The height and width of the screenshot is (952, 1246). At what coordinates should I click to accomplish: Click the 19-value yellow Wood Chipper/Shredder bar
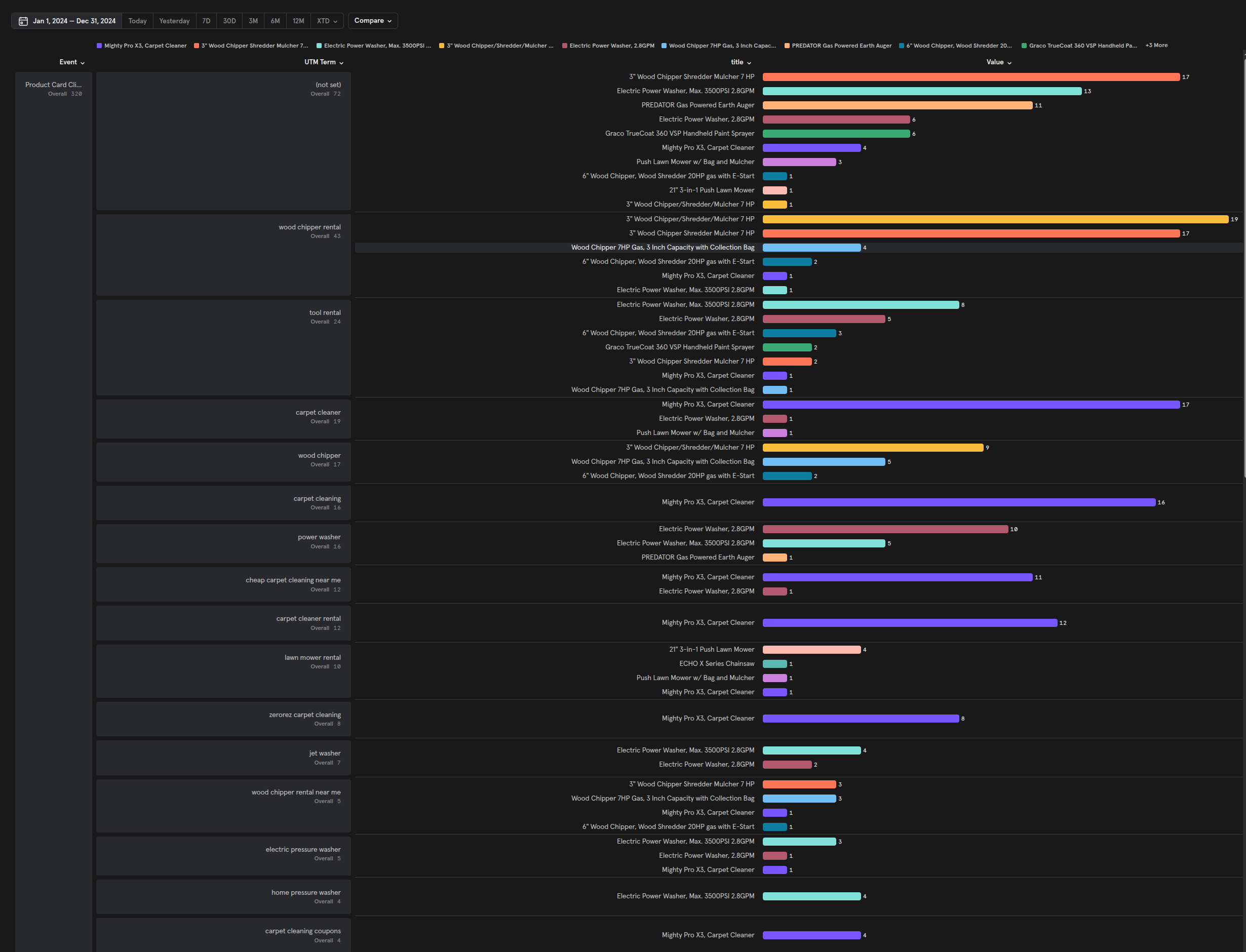995,219
